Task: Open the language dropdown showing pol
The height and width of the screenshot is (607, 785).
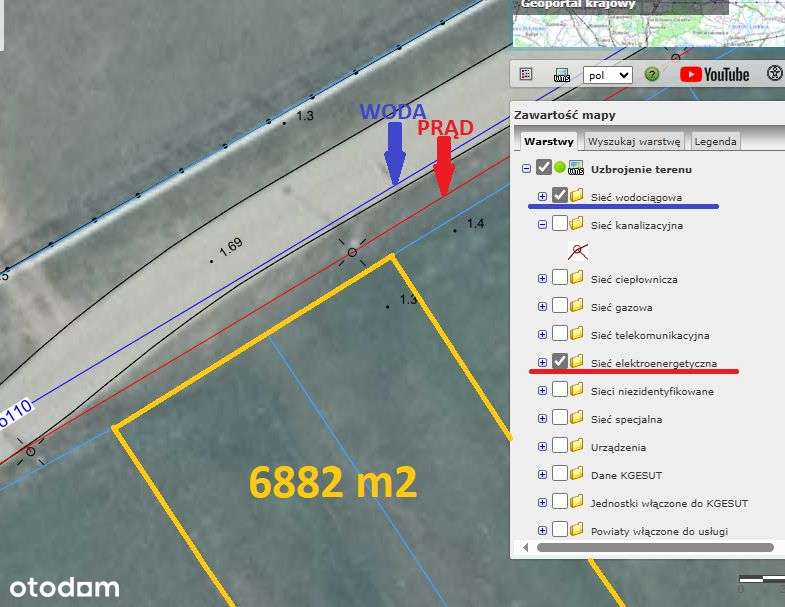Action: [x=607, y=75]
